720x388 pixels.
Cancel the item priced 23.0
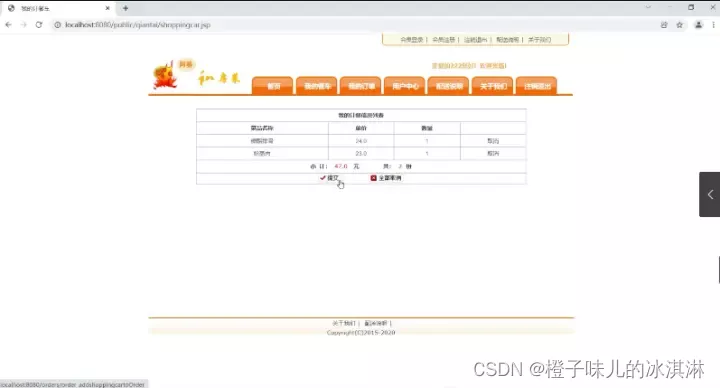(x=493, y=153)
